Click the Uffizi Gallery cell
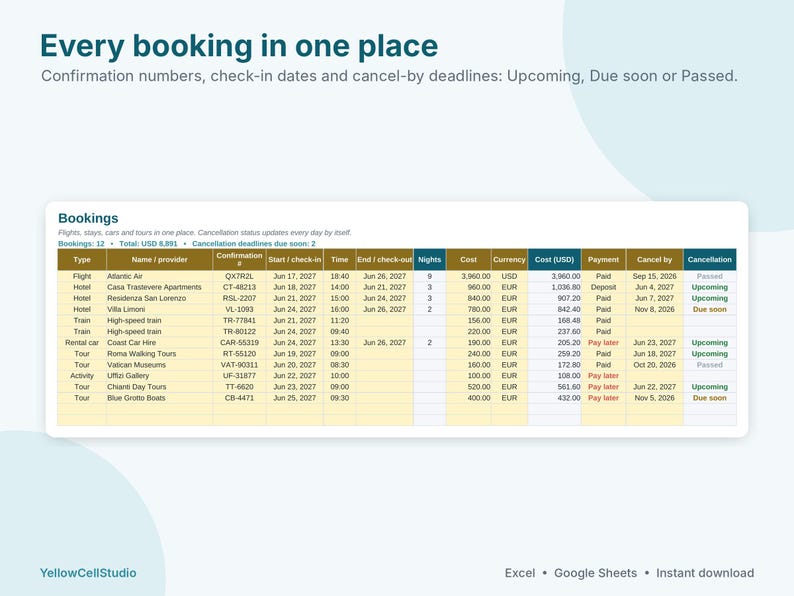This screenshot has height=596, width=794. (160, 376)
